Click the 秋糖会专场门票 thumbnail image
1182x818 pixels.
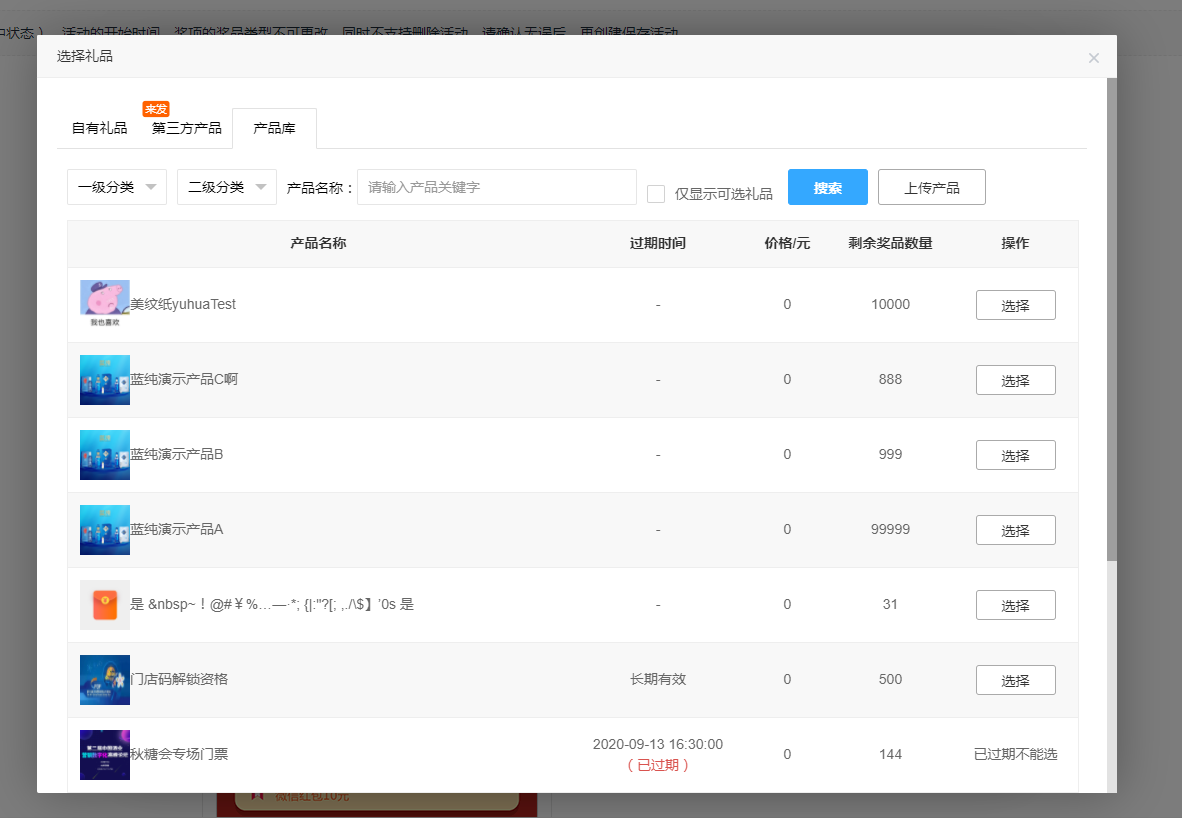click(x=105, y=755)
